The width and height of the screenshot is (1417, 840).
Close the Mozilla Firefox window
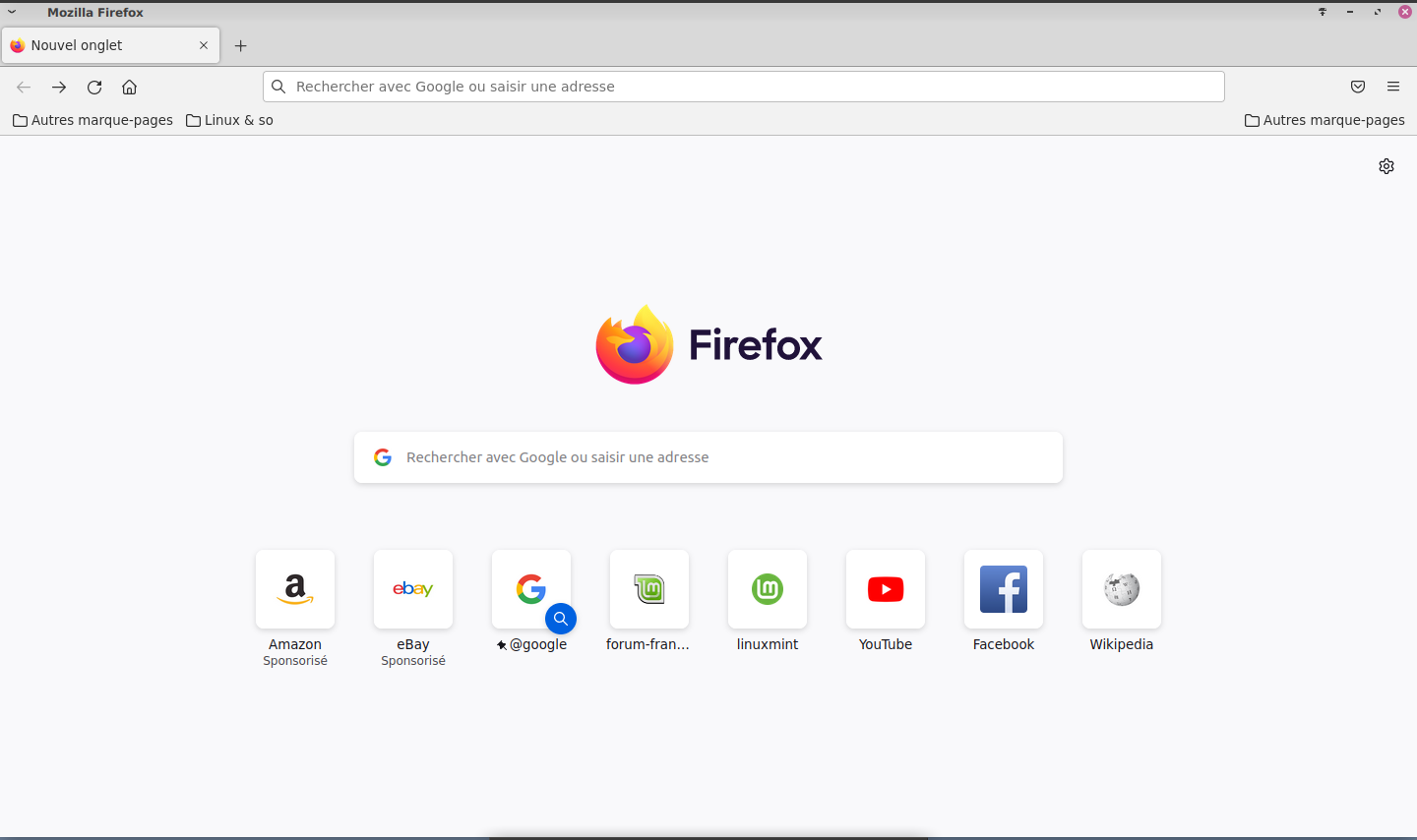click(1405, 12)
